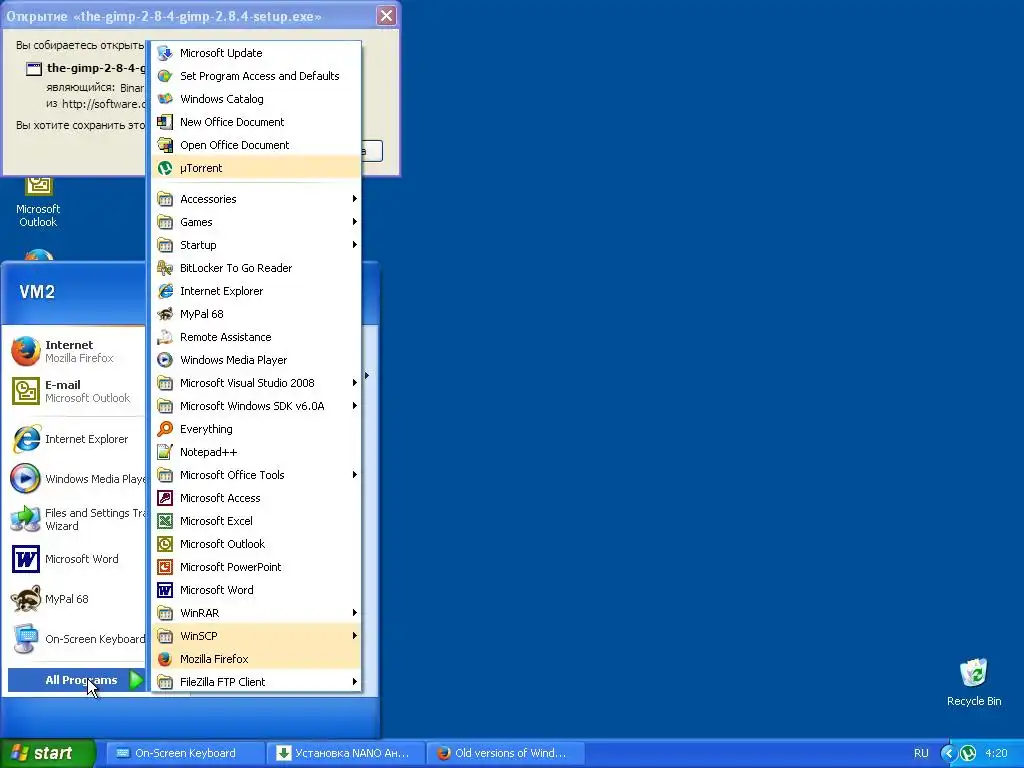Expand Microsoft Visual Studio 2008 submenu arrow
The height and width of the screenshot is (768, 1024).
[355, 383]
